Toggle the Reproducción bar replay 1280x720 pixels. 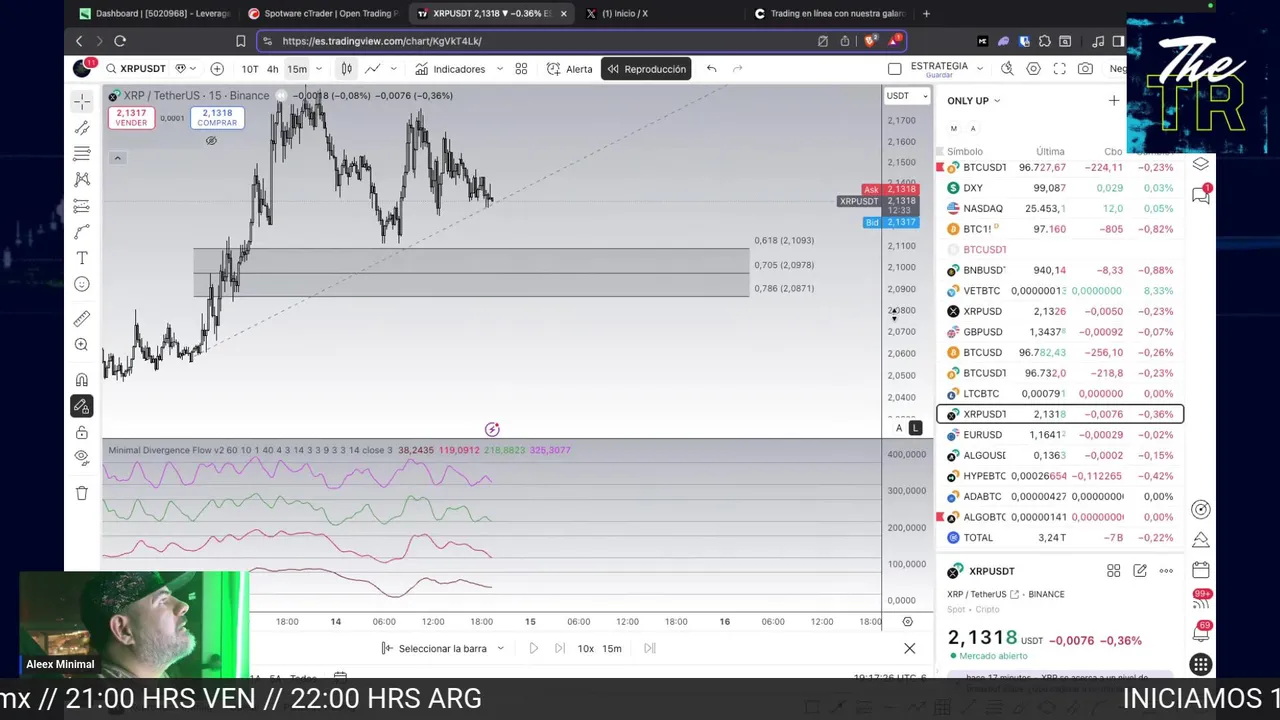[x=646, y=69]
